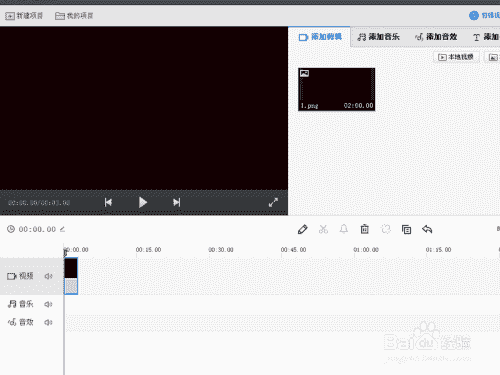Click the 01:15.00 mark on the timeline ruler
The width and height of the screenshot is (500, 375).
tap(438, 250)
